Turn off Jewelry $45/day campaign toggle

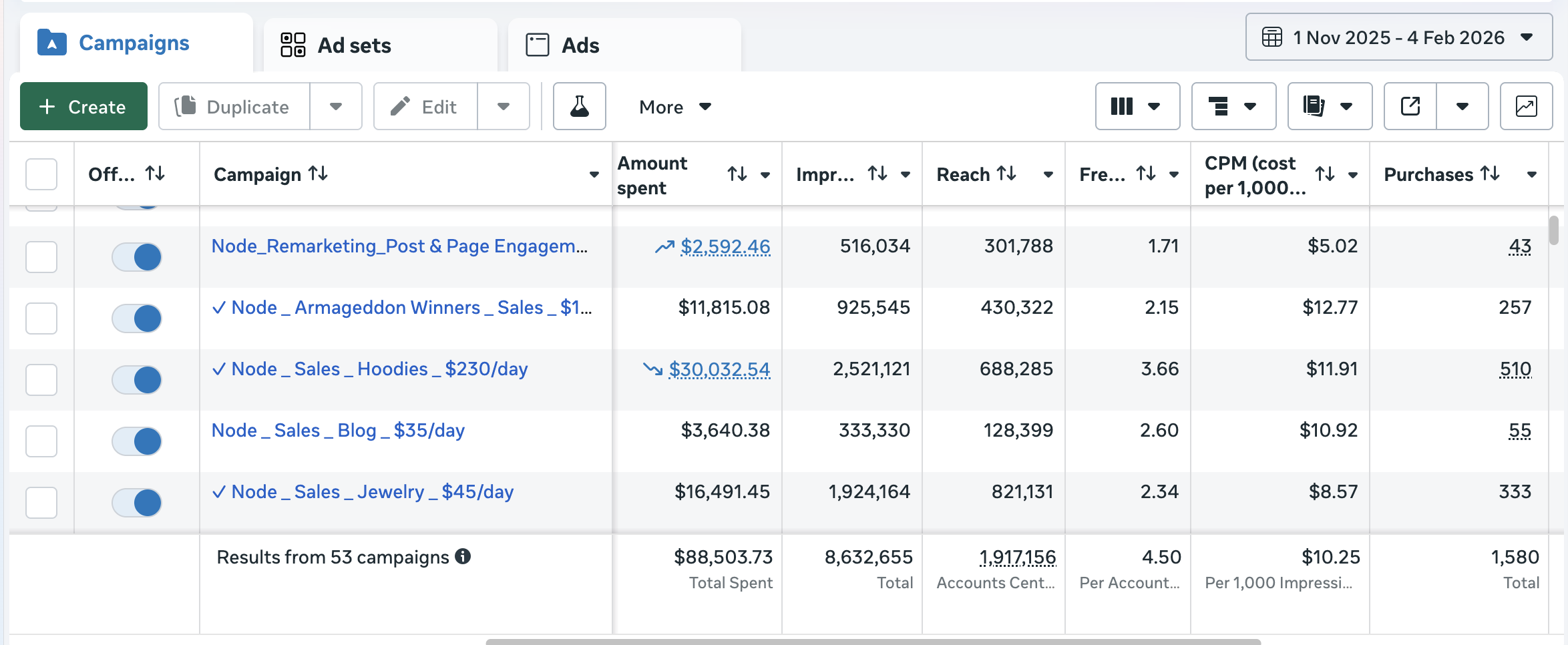click(137, 503)
